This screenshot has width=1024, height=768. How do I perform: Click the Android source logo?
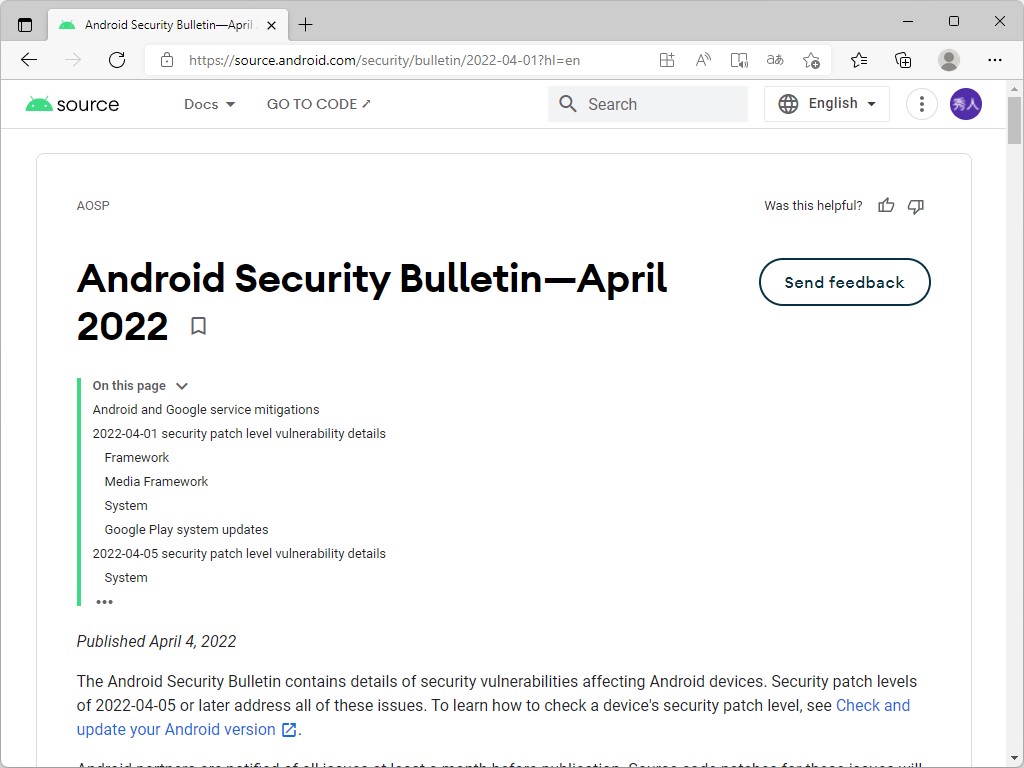(71, 103)
